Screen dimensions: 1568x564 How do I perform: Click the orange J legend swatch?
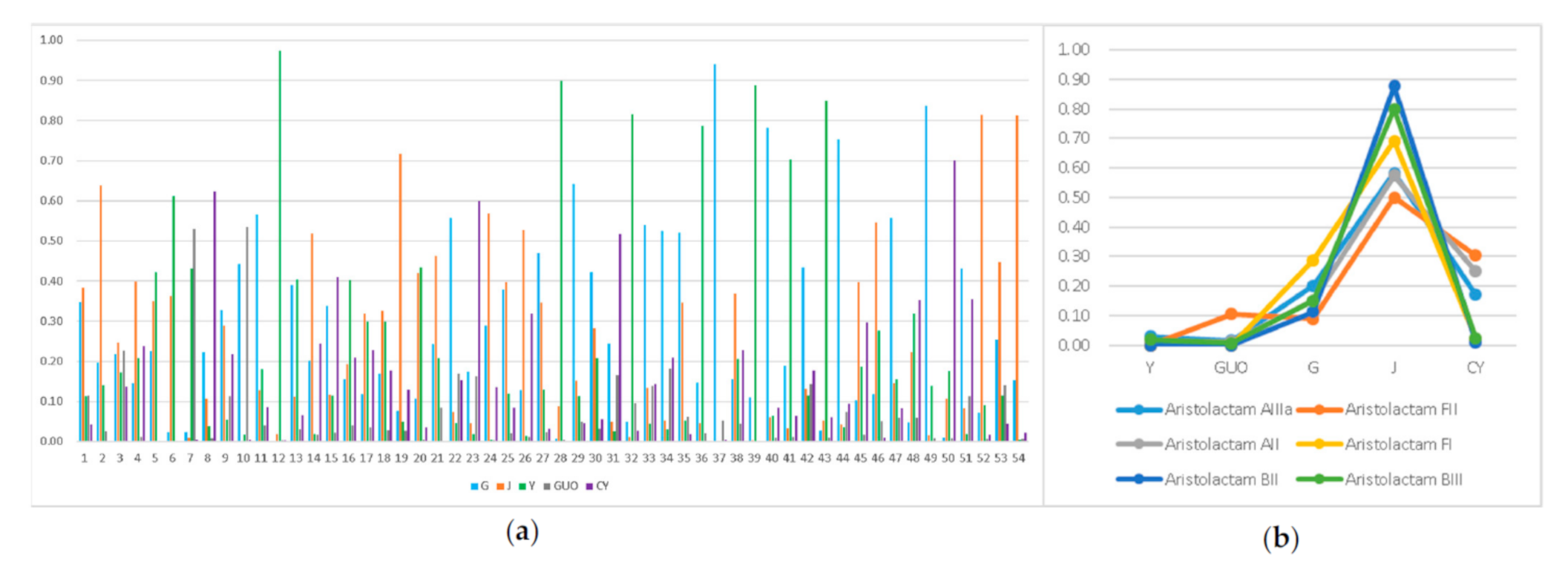tap(500, 486)
